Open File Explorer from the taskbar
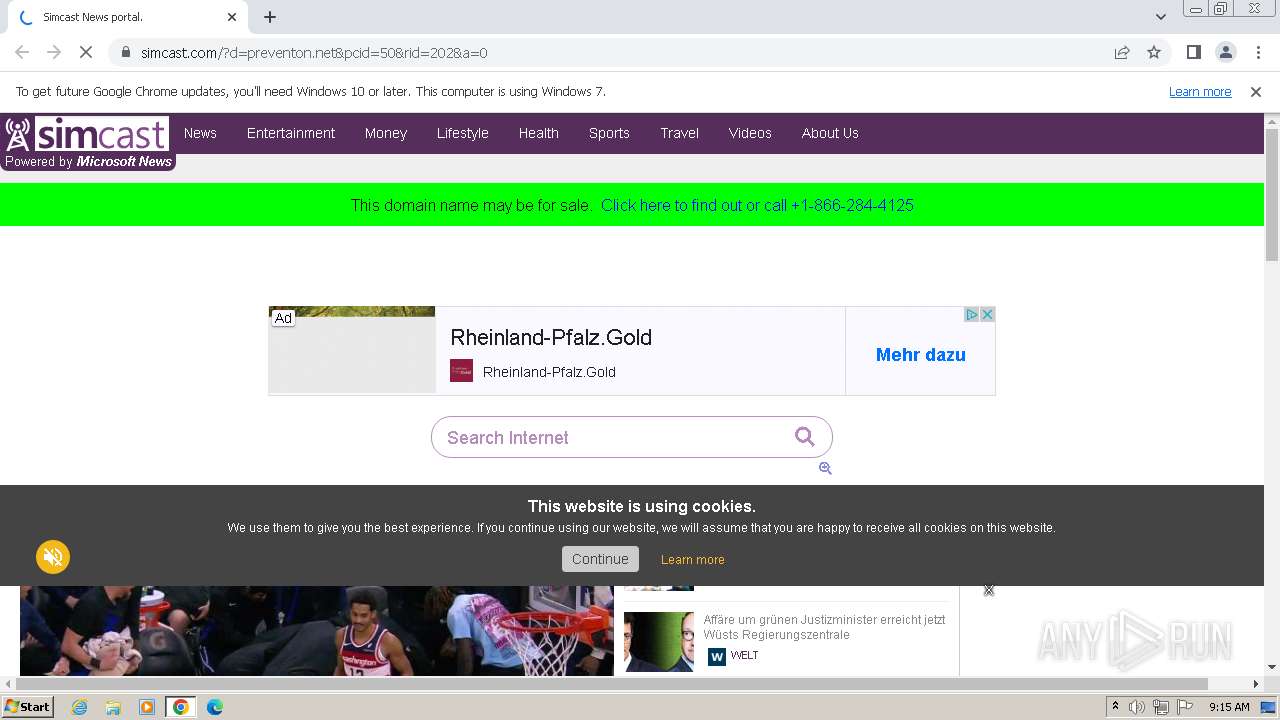The width and height of the screenshot is (1280, 720). pos(113,707)
